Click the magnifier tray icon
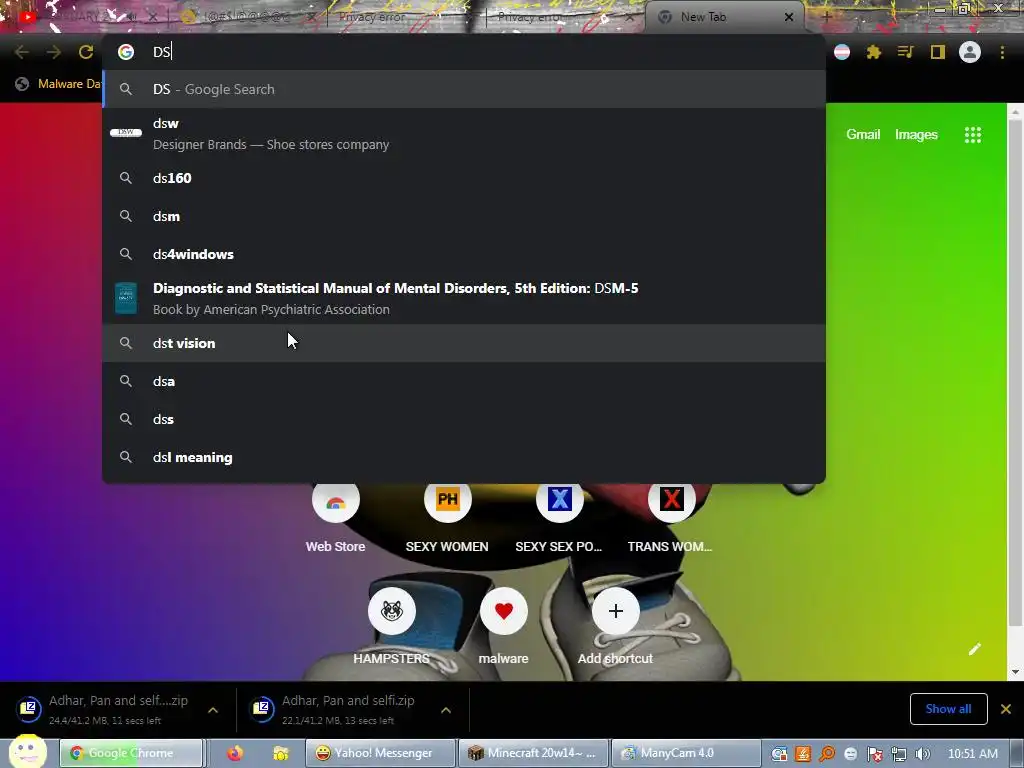 pyautogui.click(x=827, y=754)
